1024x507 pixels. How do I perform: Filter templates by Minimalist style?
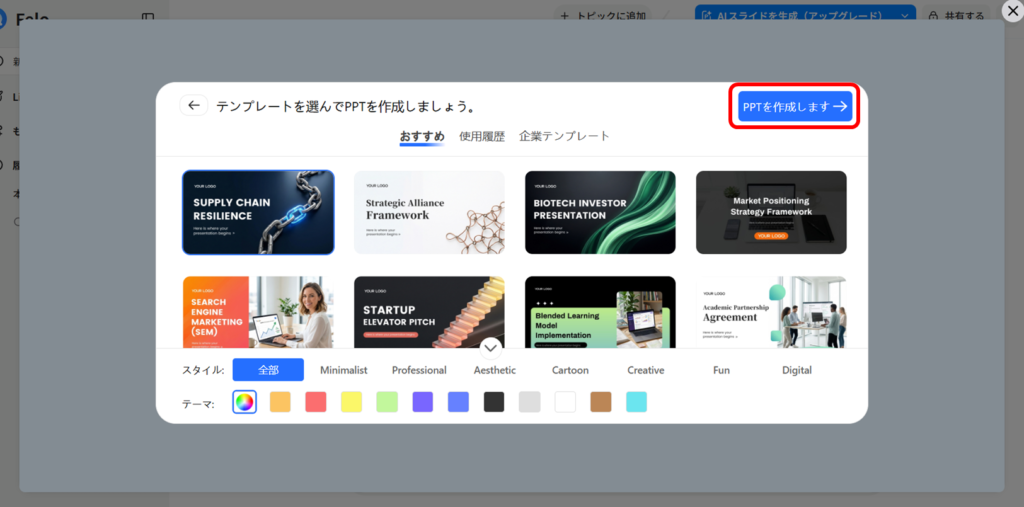tap(343, 370)
